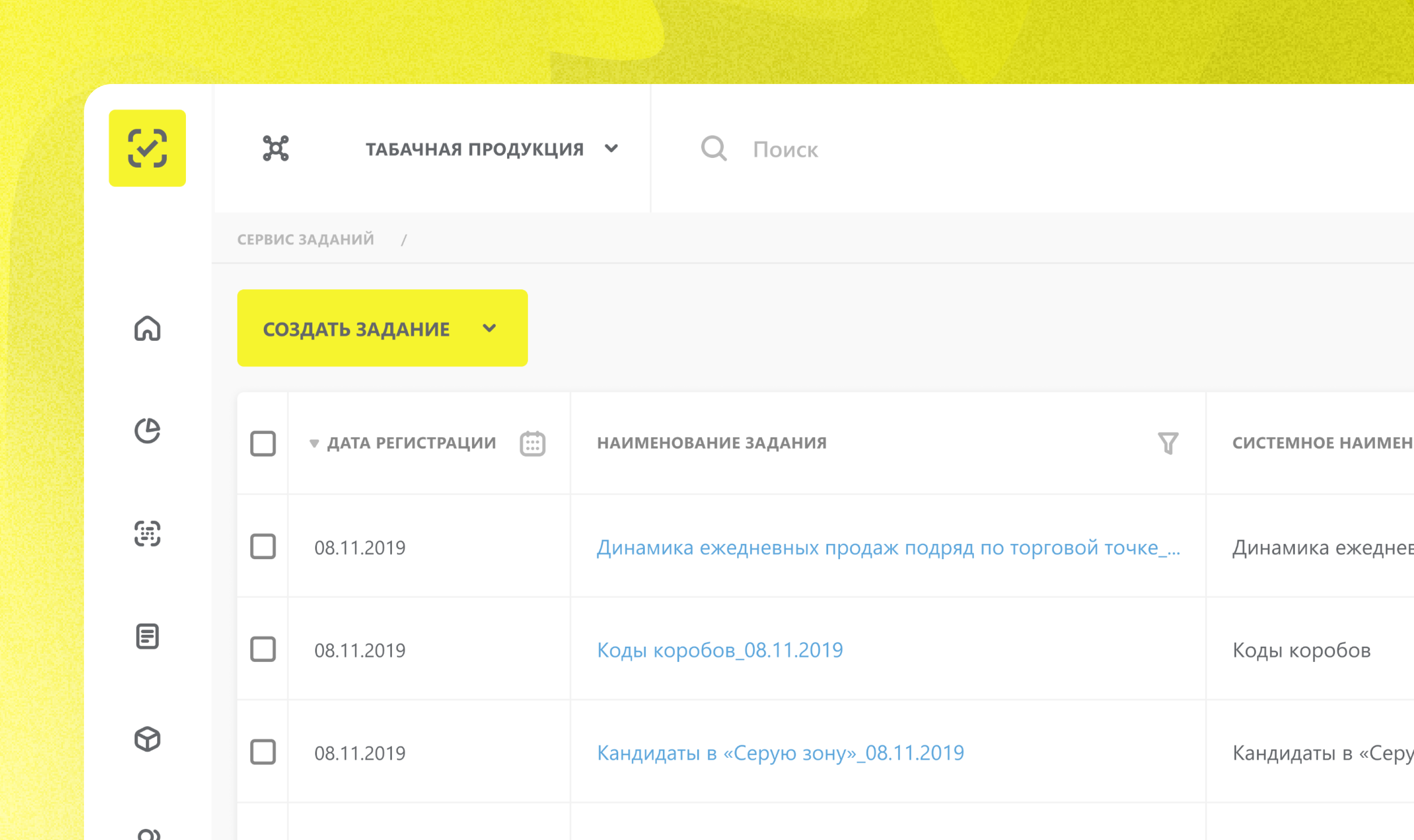This screenshot has width=1414, height=840.
Task: Go to Home via sidebar house icon
Action: pyautogui.click(x=147, y=328)
